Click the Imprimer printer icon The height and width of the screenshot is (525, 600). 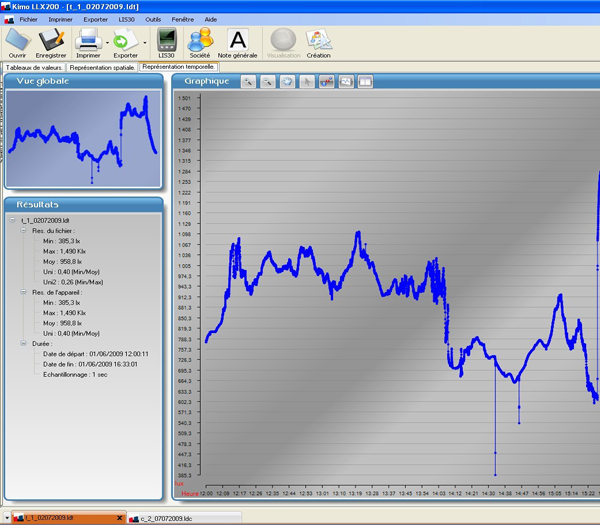(88, 39)
